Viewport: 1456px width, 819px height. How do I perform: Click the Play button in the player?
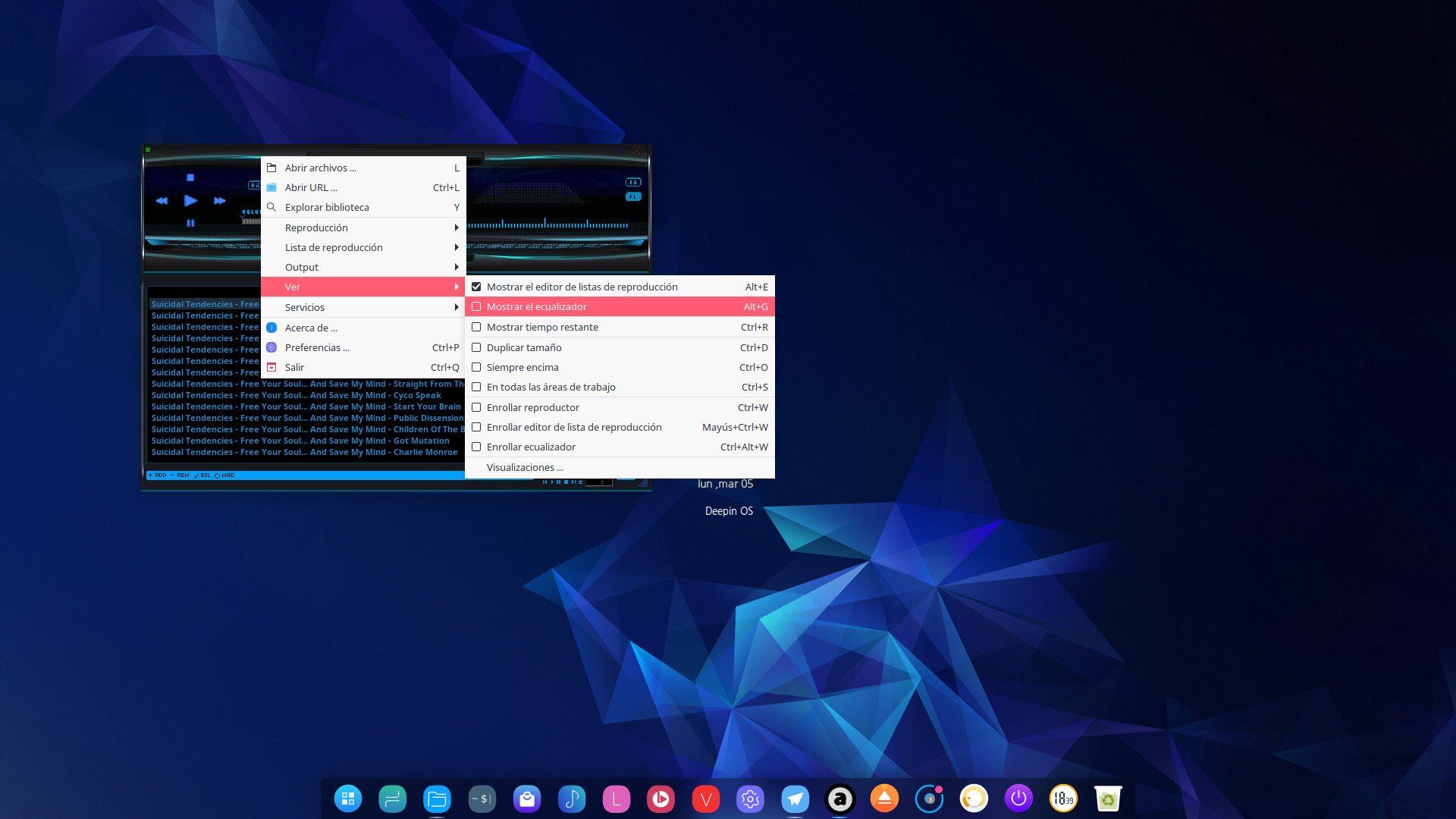point(190,200)
